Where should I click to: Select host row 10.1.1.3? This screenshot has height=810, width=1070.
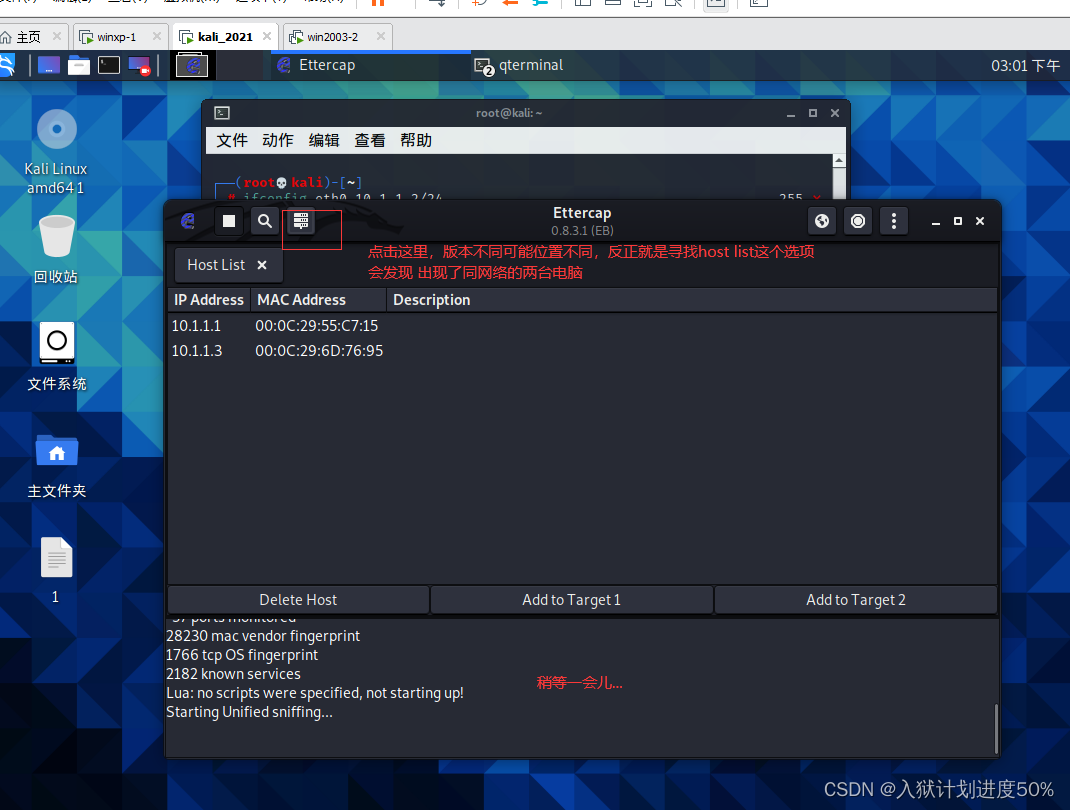click(x=582, y=351)
